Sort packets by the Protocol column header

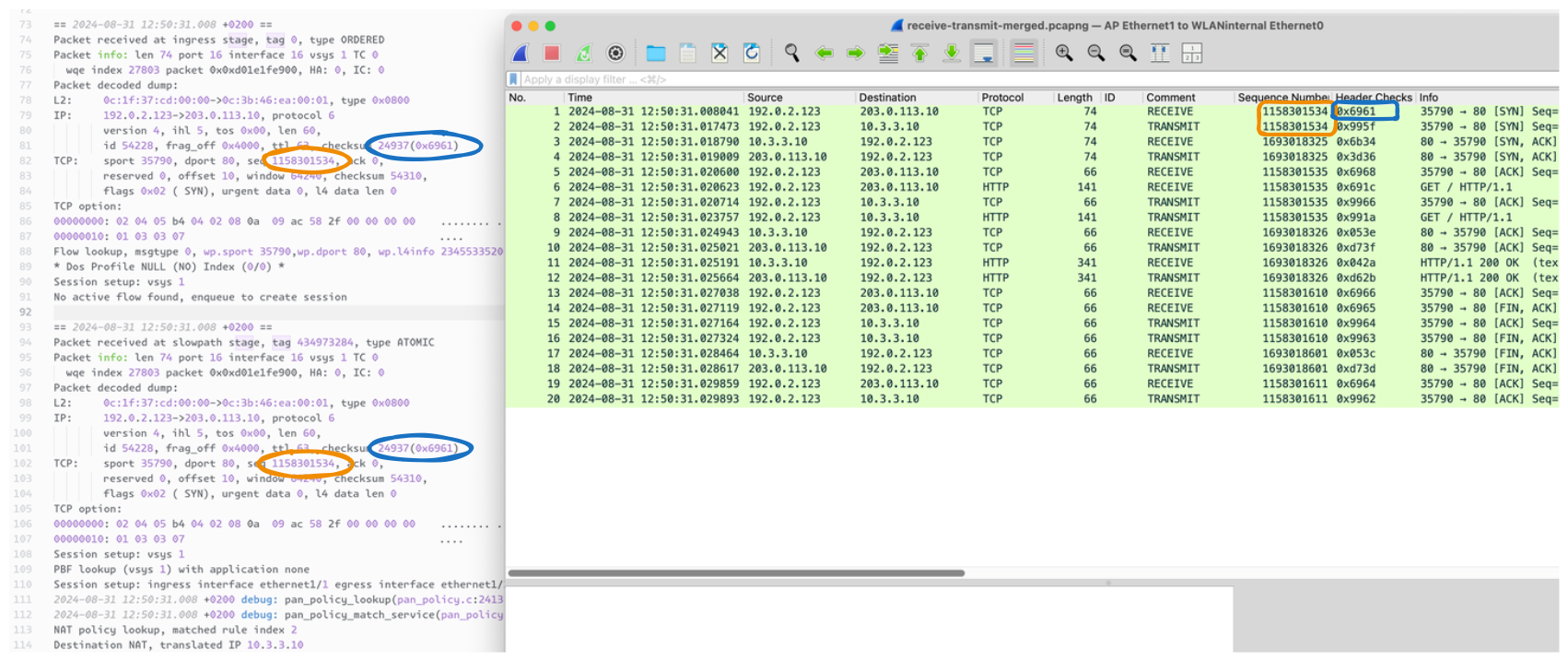point(1002,97)
